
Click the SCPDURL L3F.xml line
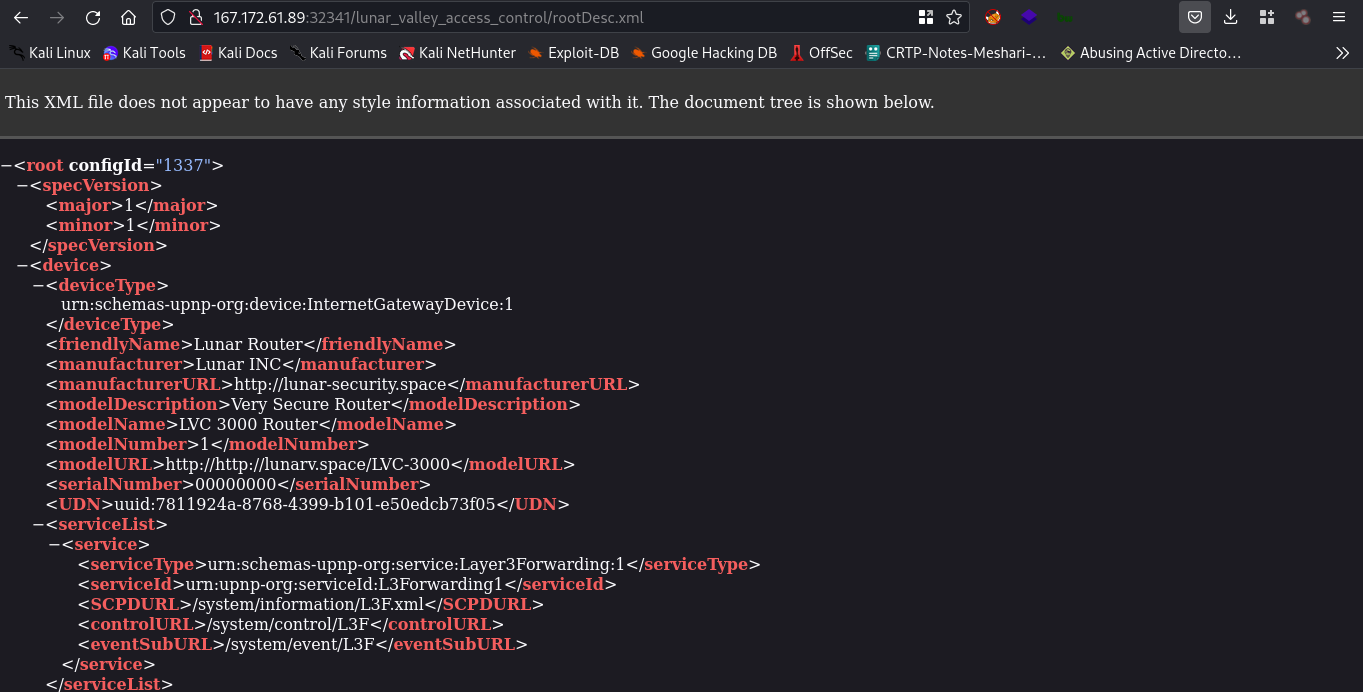pyautogui.click(x=311, y=604)
